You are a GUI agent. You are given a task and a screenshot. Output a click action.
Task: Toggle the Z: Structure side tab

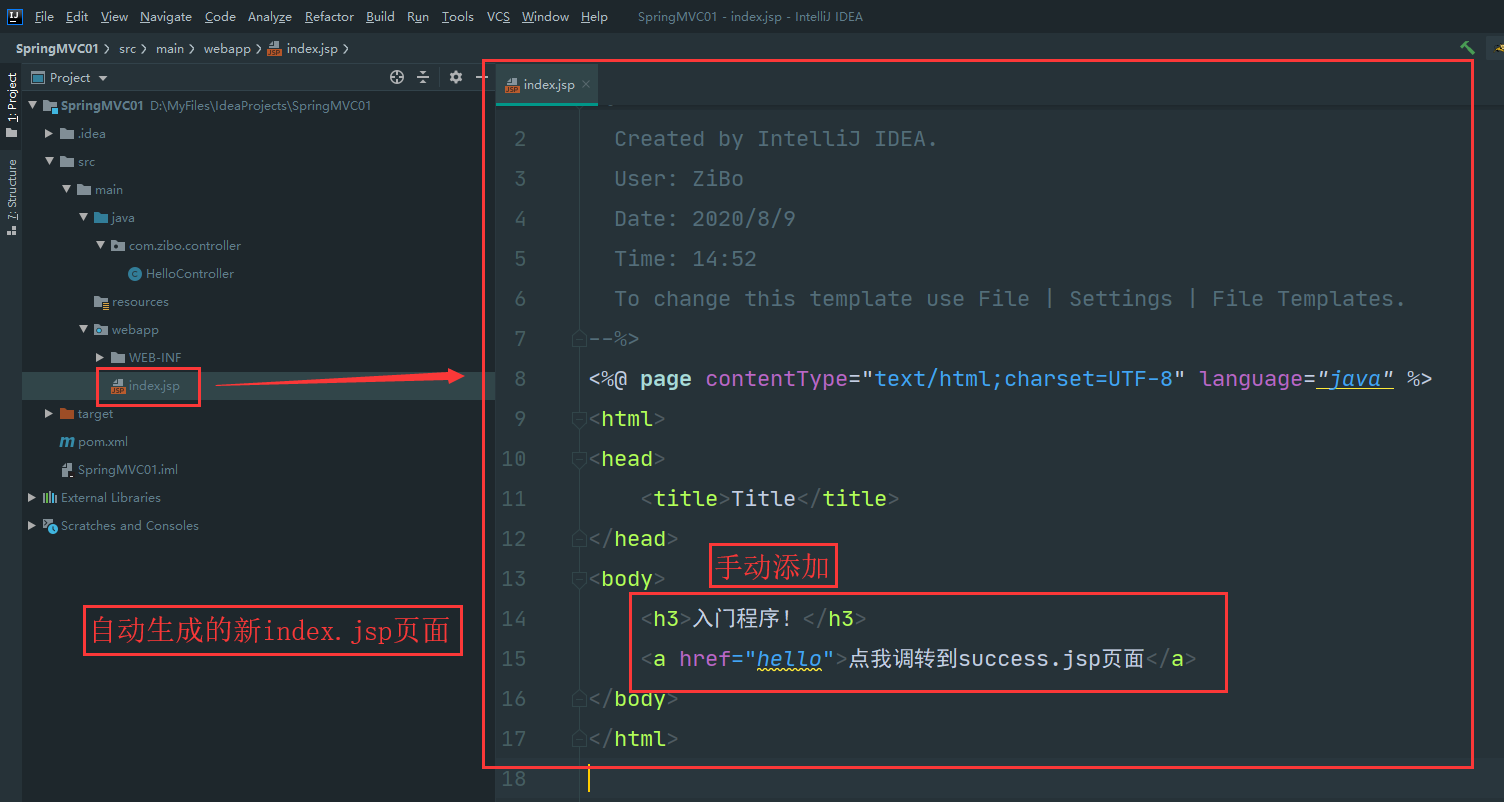point(11,197)
